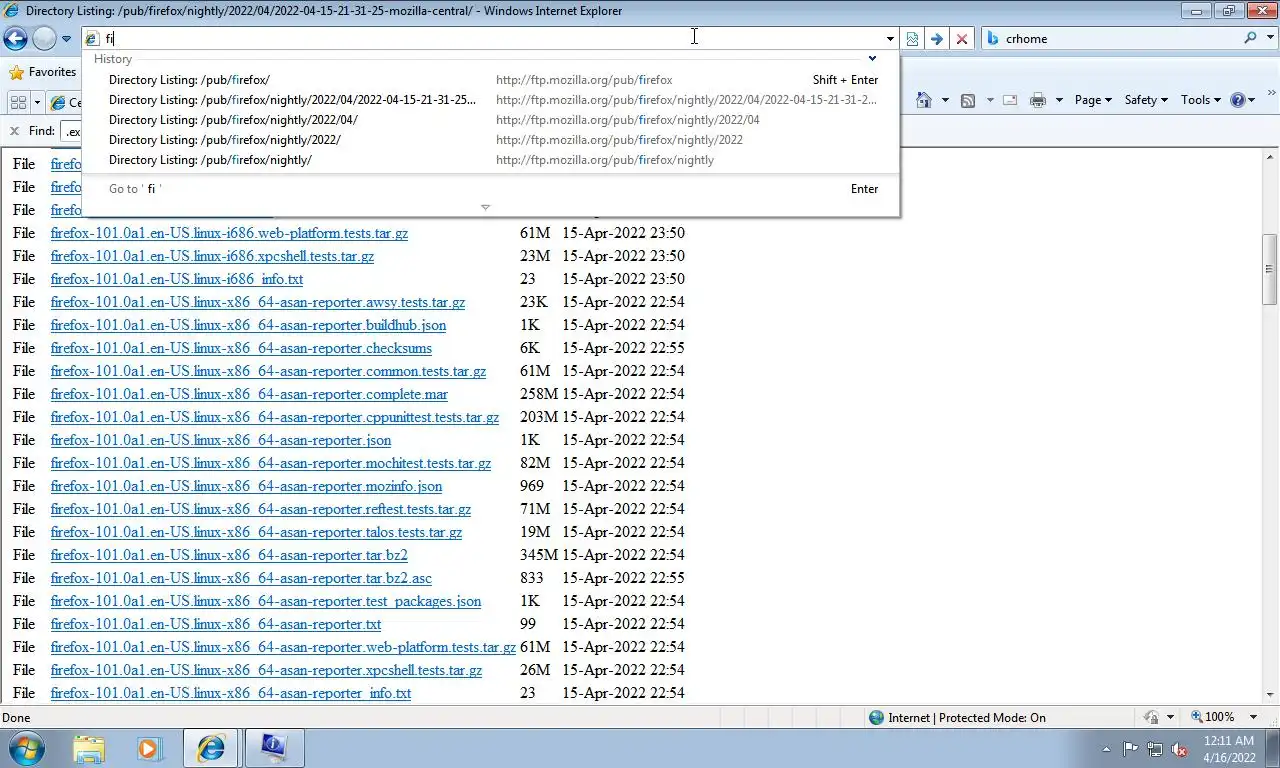Click the red Stop loading X
Image resolution: width=1280 pixels, height=768 pixels.
point(962,39)
